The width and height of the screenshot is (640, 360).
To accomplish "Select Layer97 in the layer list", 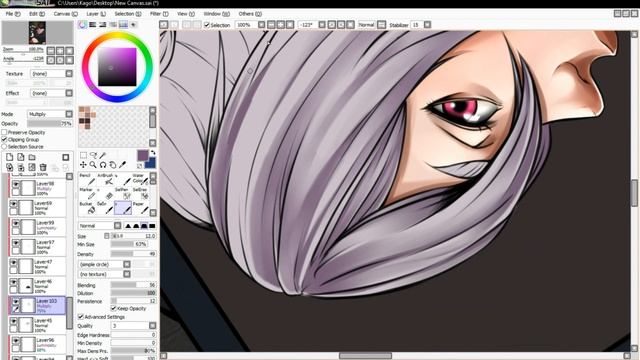I will [x=37, y=247].
